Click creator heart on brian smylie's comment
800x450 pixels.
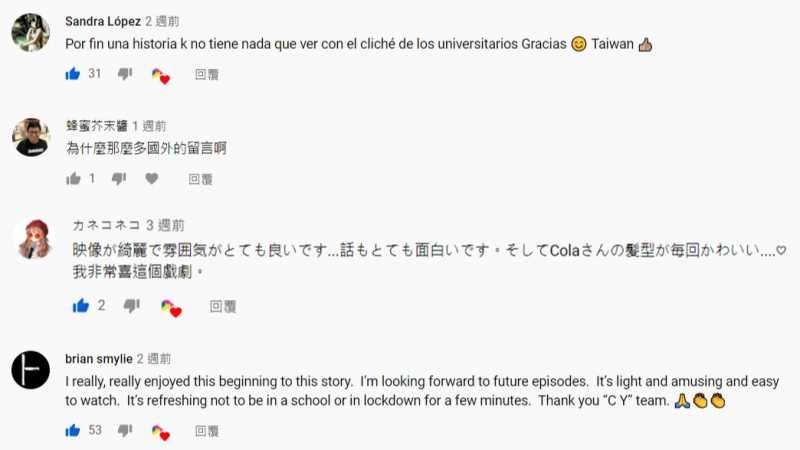coord(160,432)
